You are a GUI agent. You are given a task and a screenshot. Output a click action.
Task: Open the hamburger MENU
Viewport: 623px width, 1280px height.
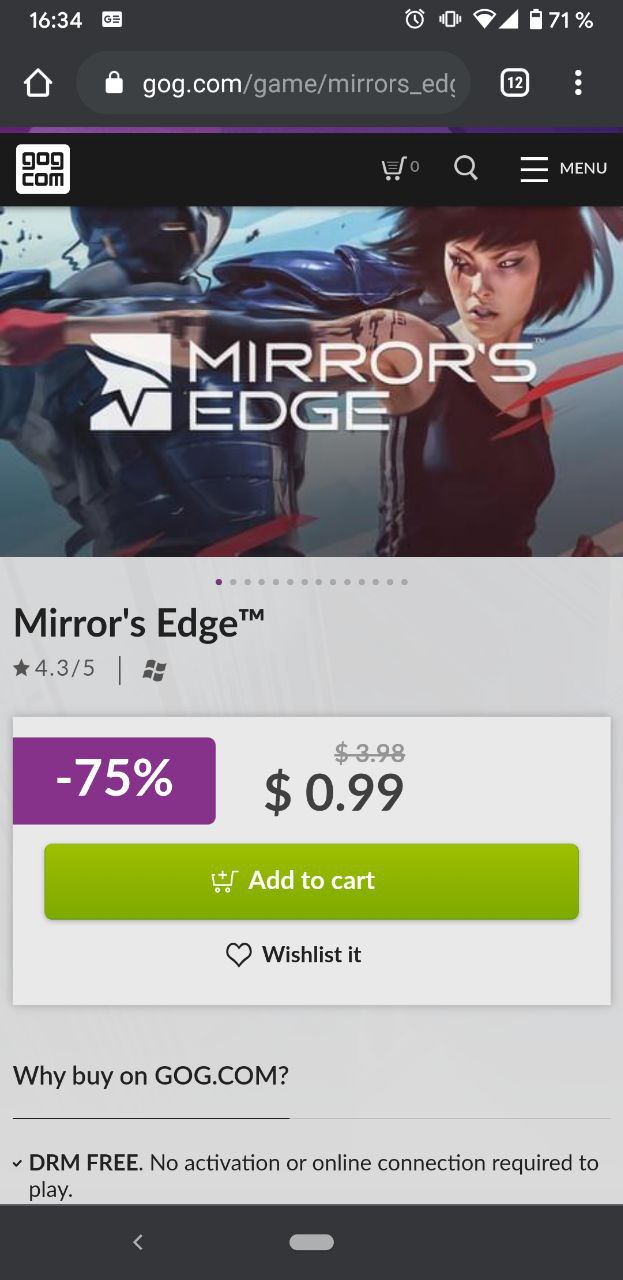click(563, 168)
